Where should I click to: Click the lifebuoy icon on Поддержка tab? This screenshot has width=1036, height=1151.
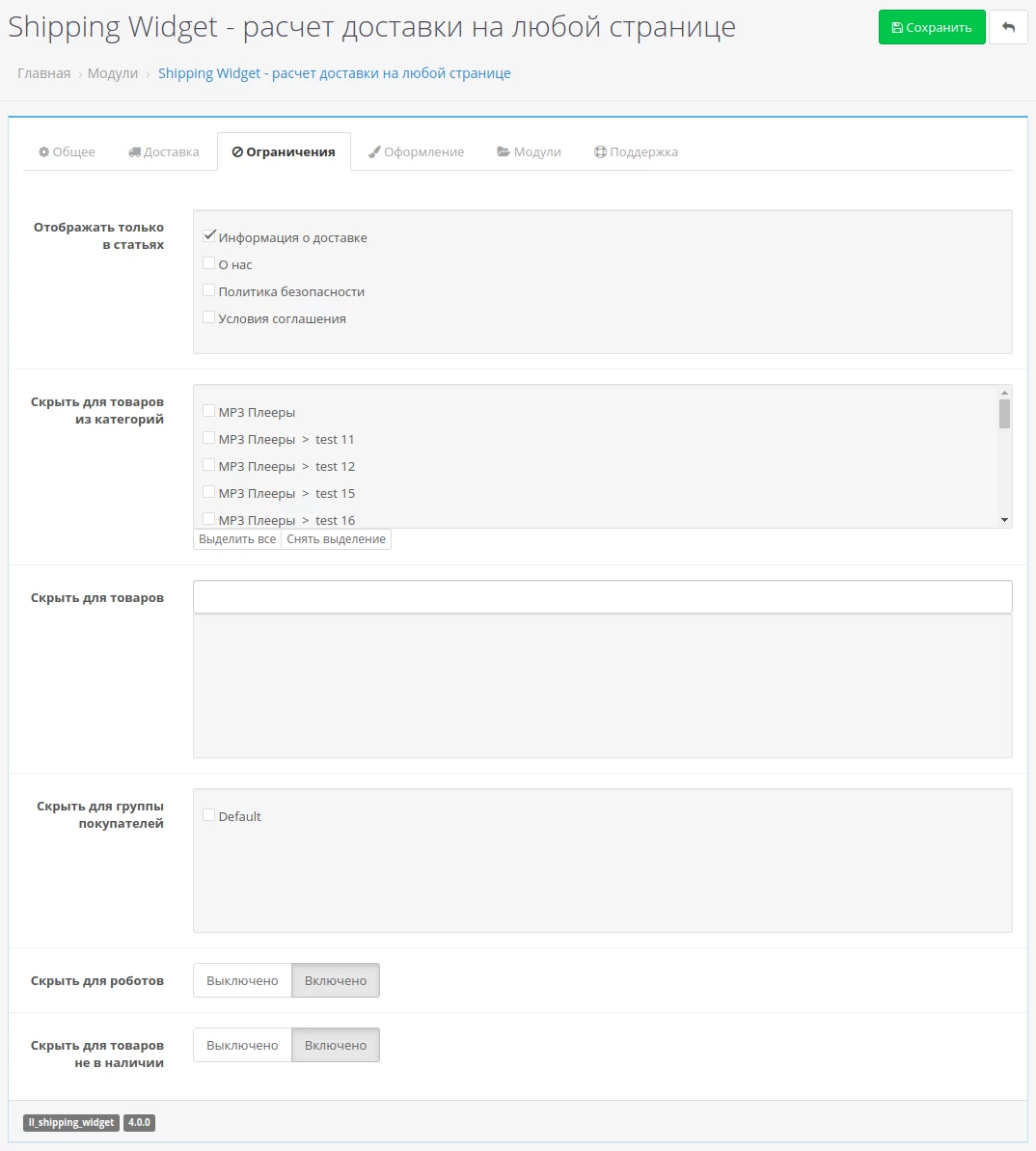click(600, 151)
